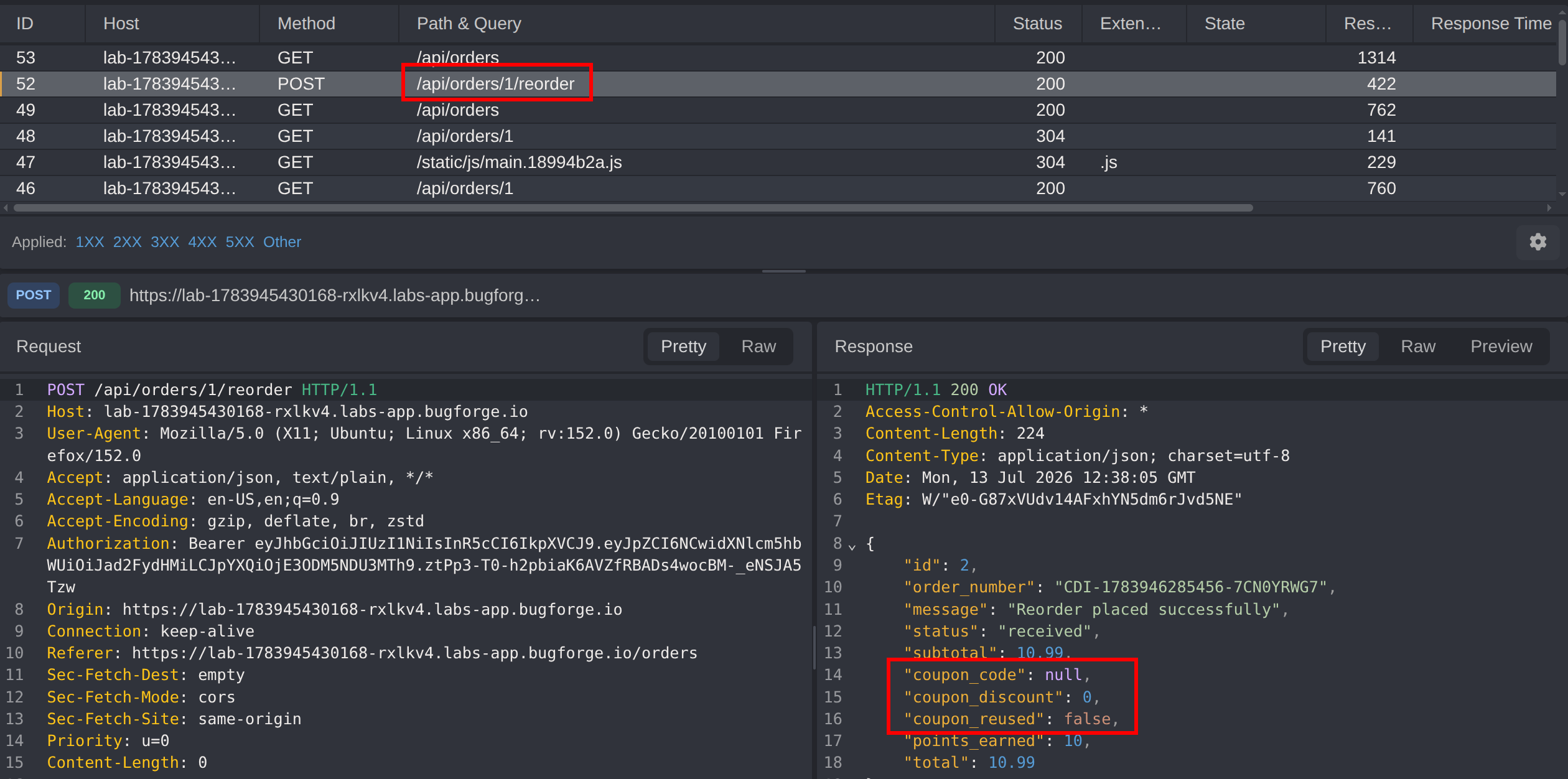This screenshot has height=779, width=1568.
Task: Switch Response view to Raw
Action: point(1418,347)
